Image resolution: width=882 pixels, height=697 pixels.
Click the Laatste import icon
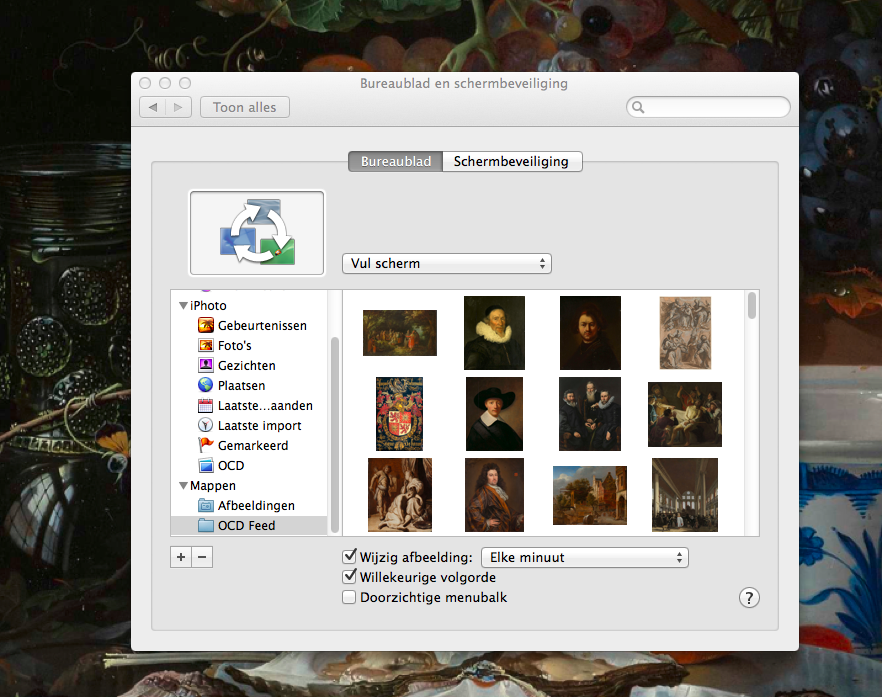tap(206, 425)
